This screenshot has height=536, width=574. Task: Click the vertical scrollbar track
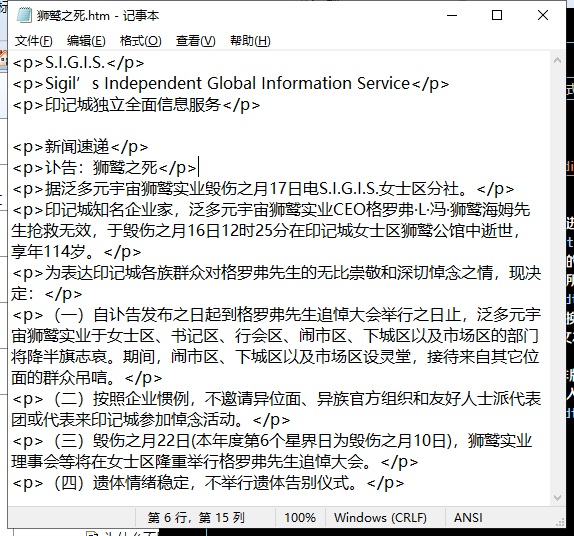click(557, 279)
